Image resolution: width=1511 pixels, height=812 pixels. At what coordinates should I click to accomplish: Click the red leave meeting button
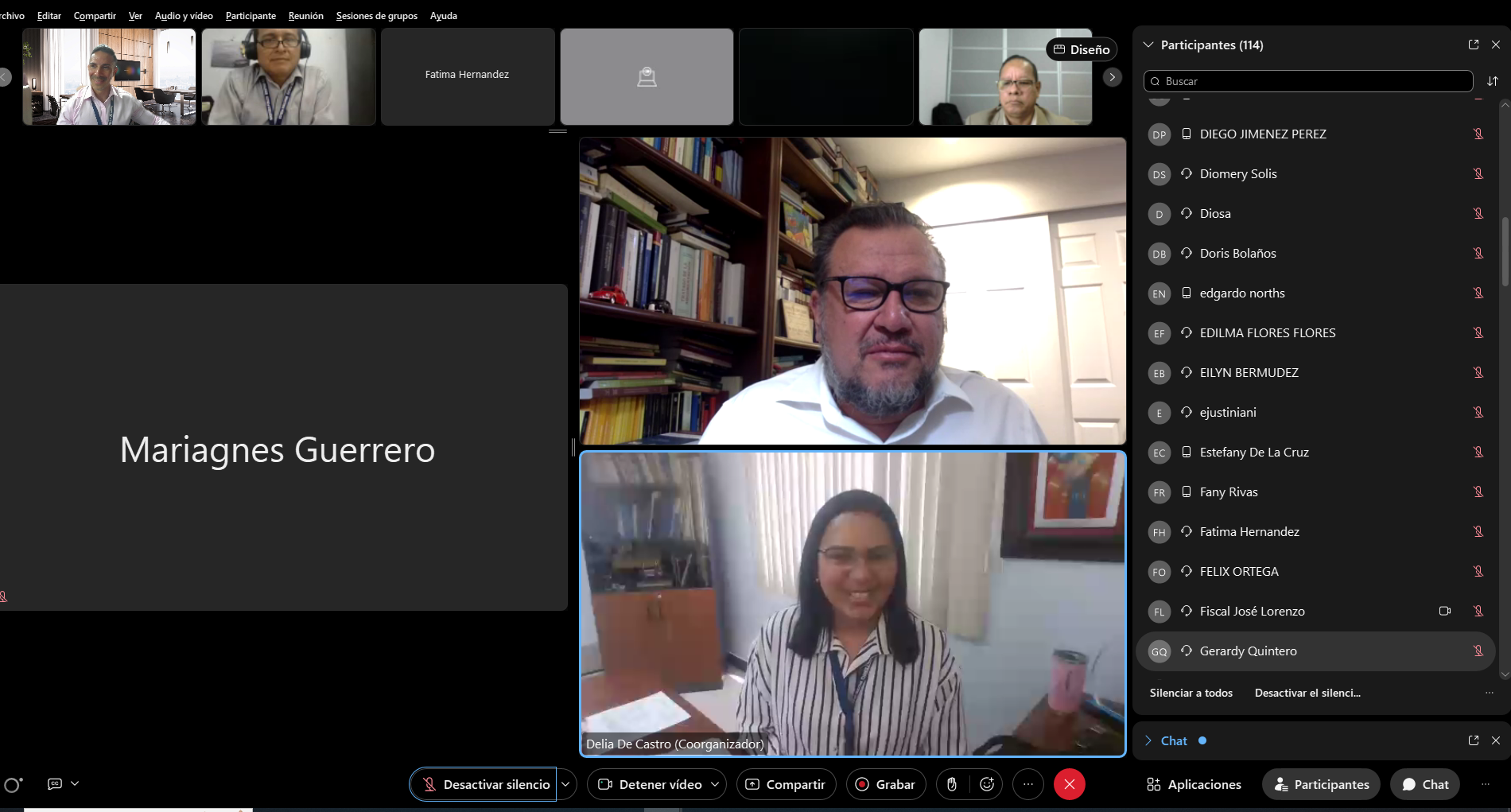pyautogui.click(x=1070, y=784)
